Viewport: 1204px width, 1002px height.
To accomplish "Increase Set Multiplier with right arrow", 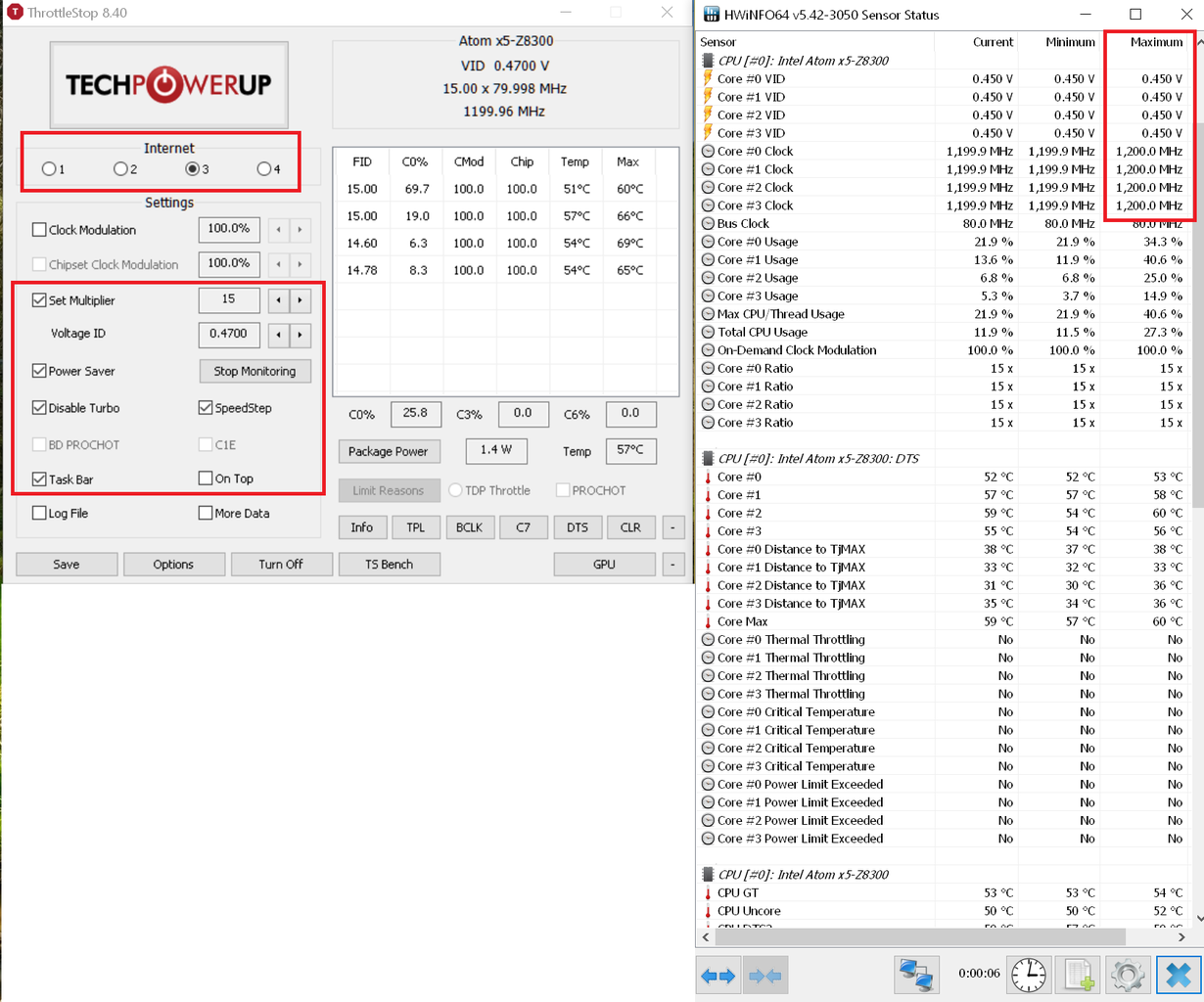I will [x=301, y=300].
